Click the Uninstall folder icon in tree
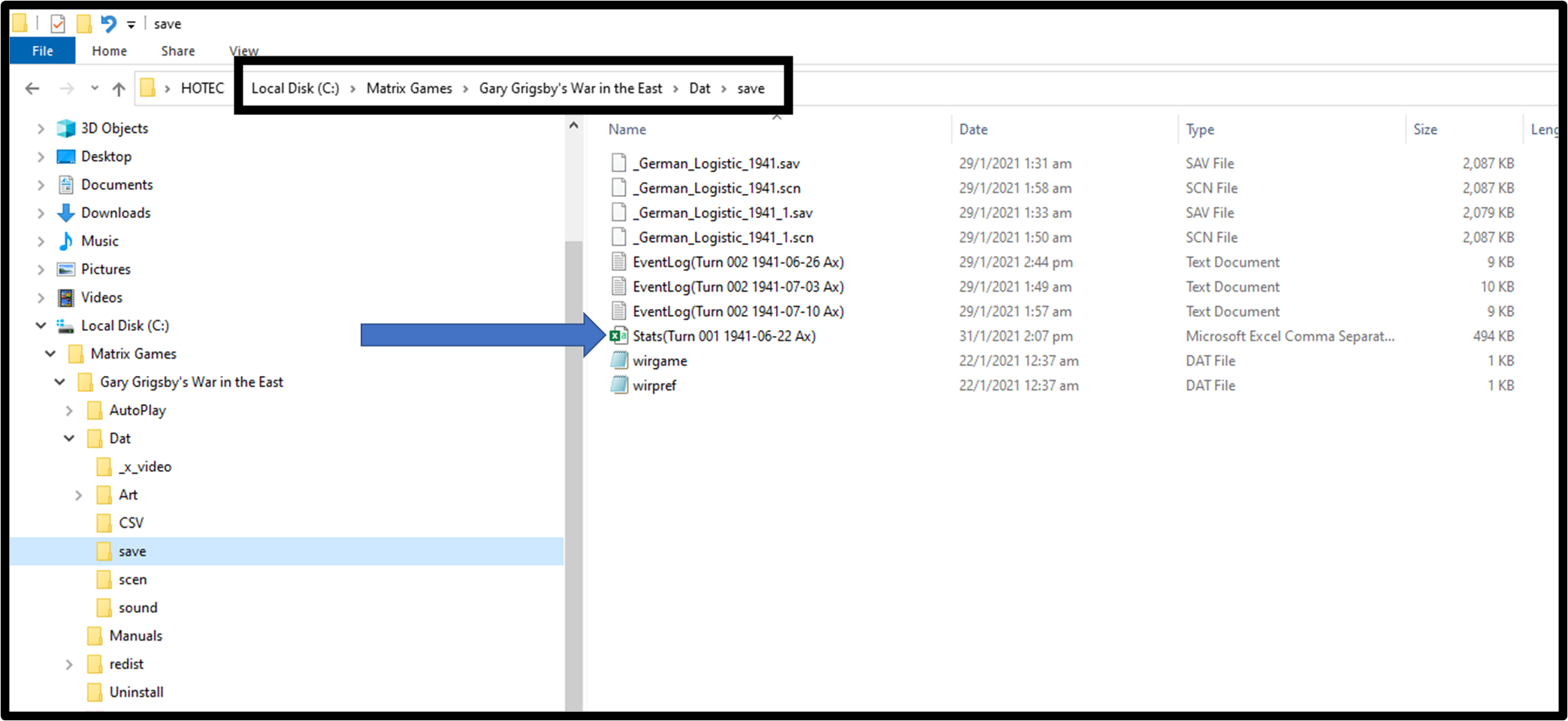Viewport: 1568px width, 721px height. click(x=95, y=692)
